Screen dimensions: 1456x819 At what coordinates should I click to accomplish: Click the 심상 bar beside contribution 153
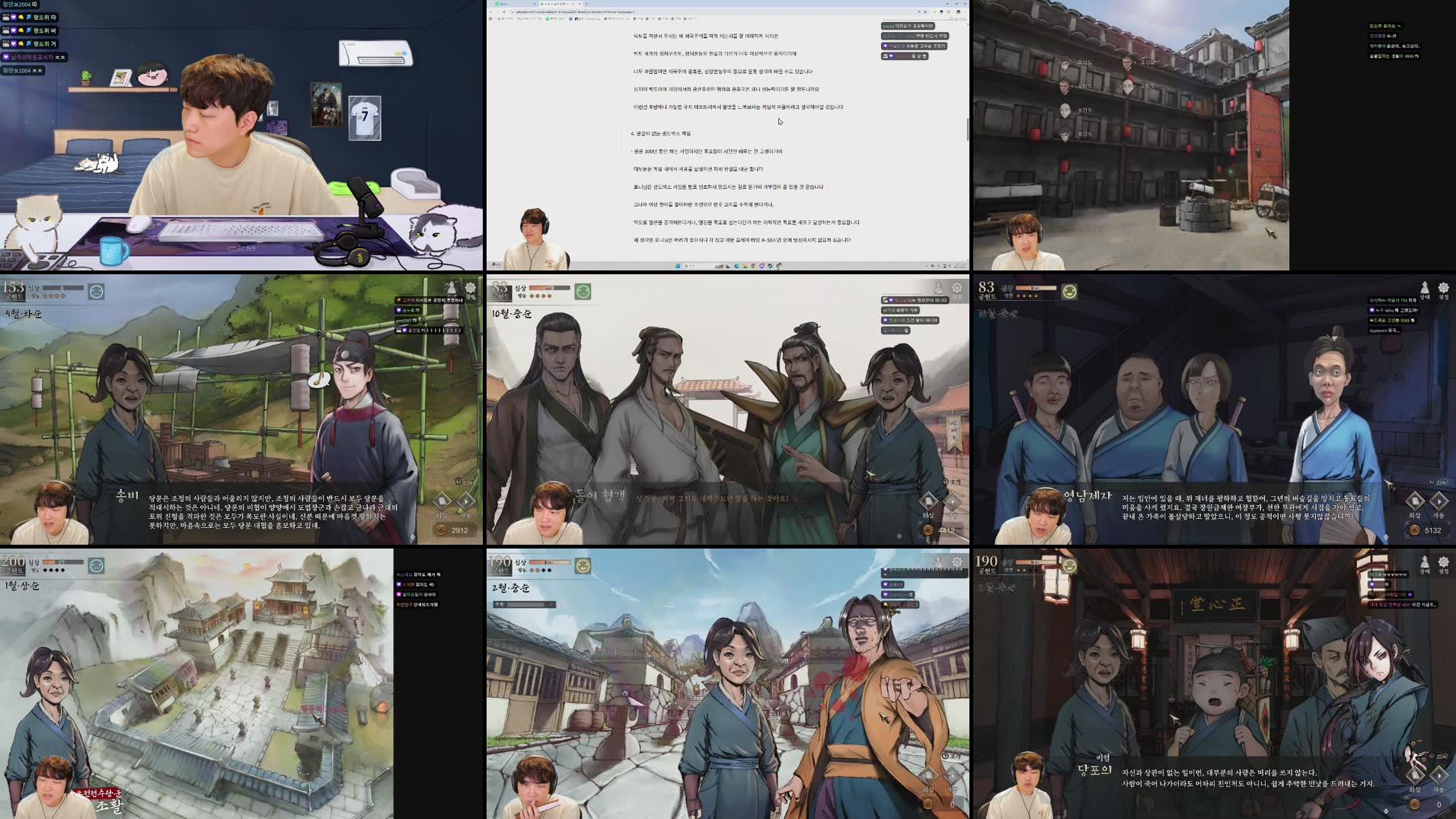coord(62,288)
